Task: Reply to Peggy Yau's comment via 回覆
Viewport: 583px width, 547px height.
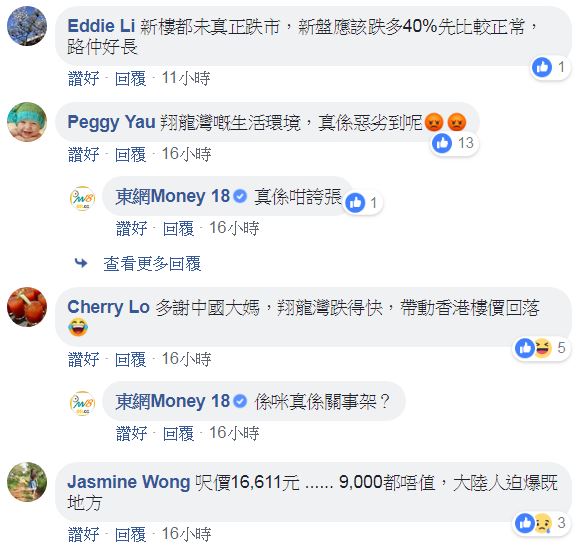Action: click(130, 154)
